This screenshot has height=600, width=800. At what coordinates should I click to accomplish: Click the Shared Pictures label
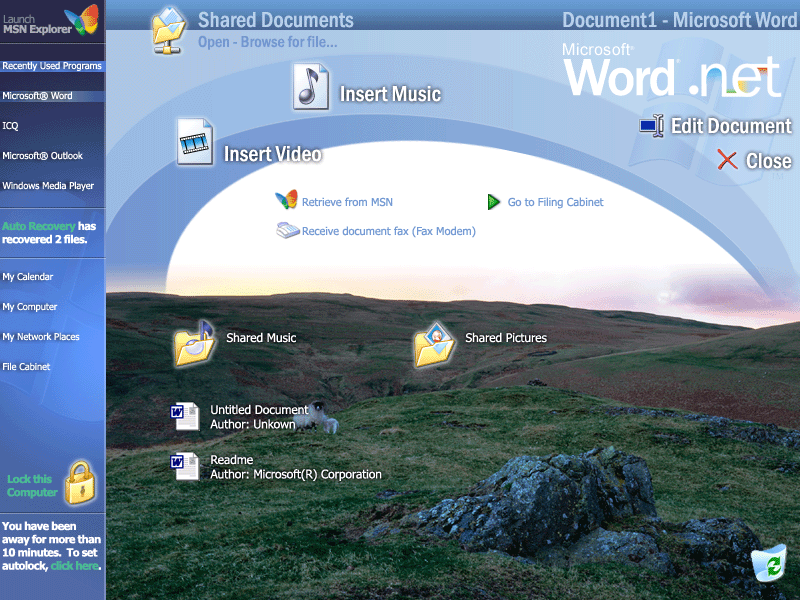[x=506, y=338]
